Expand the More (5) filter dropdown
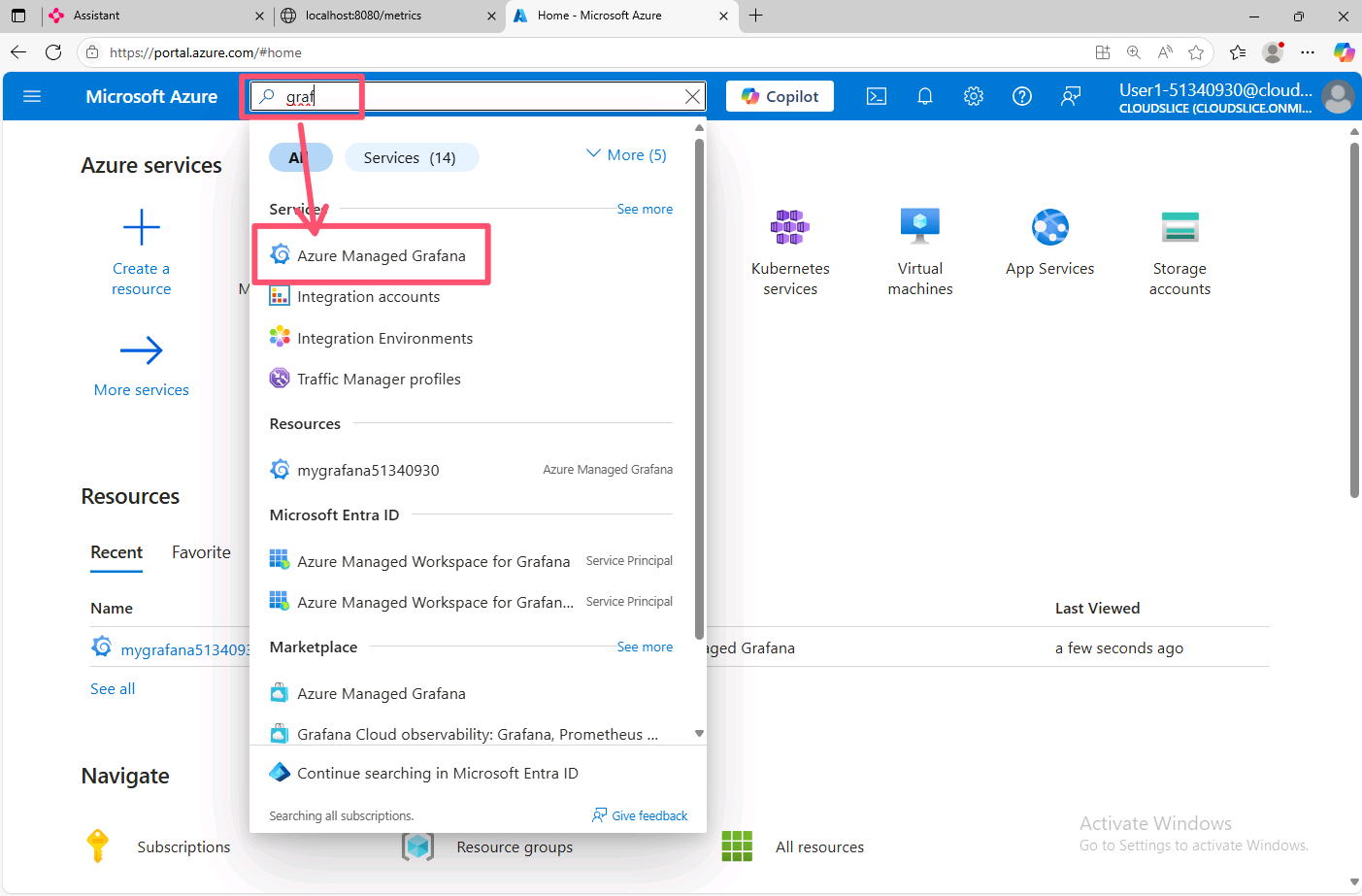Screen dimensions: 1362x896 [x=626, y=155]
